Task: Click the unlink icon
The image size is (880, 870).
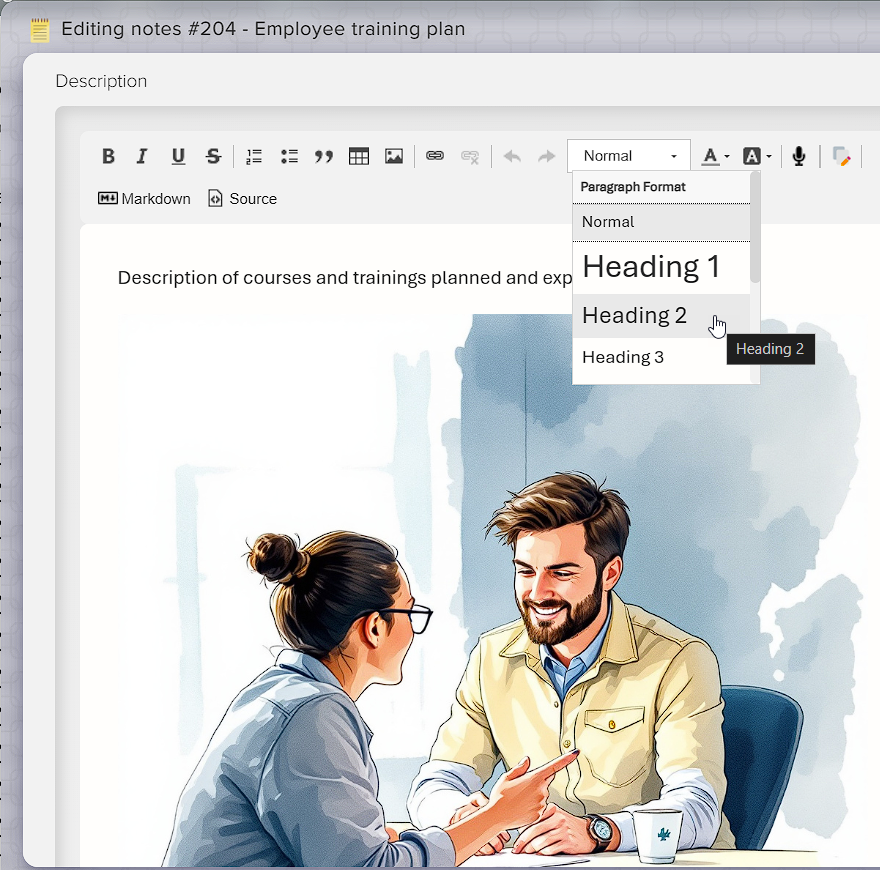Action: pyautogui.click(x=470, y=156)
